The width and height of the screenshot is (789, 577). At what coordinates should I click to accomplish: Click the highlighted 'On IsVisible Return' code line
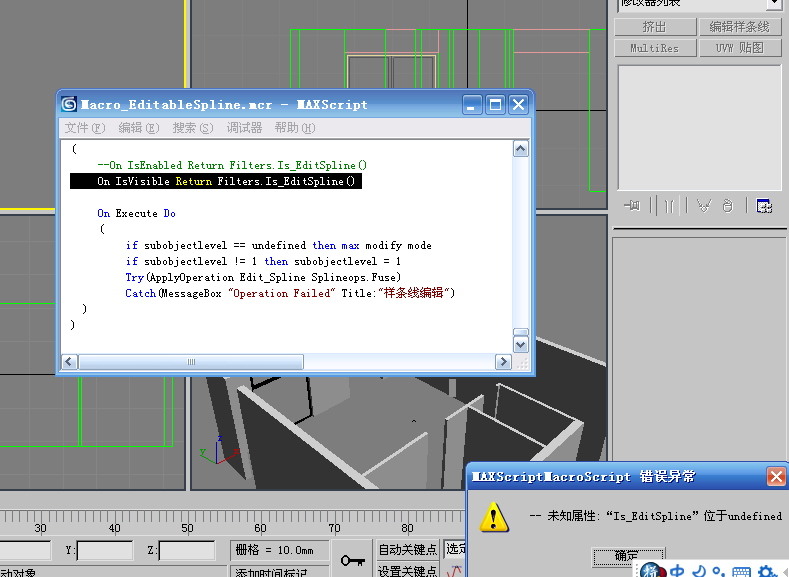216,181
